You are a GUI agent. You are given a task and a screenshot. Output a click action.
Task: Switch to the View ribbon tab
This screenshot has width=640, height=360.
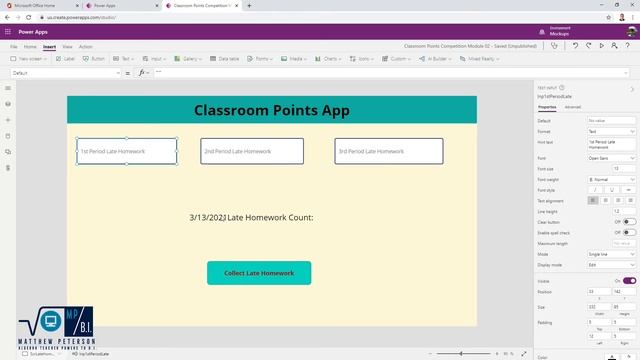pos(67,47)
